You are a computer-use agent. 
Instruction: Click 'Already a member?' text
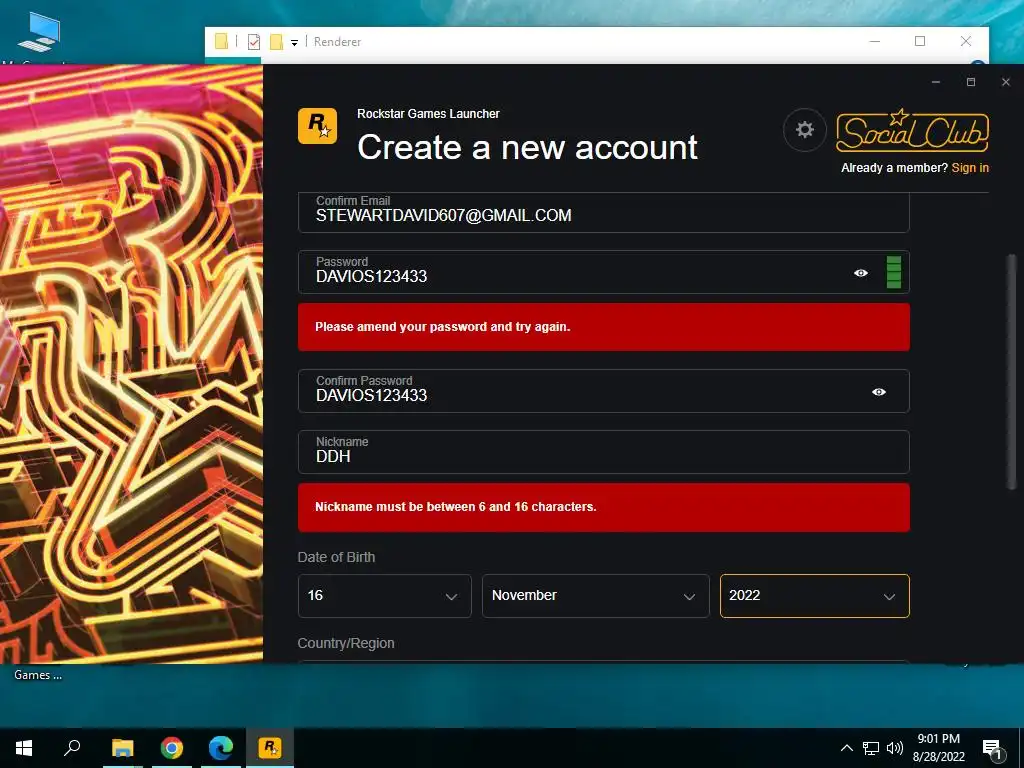click(x=894, y=168)
